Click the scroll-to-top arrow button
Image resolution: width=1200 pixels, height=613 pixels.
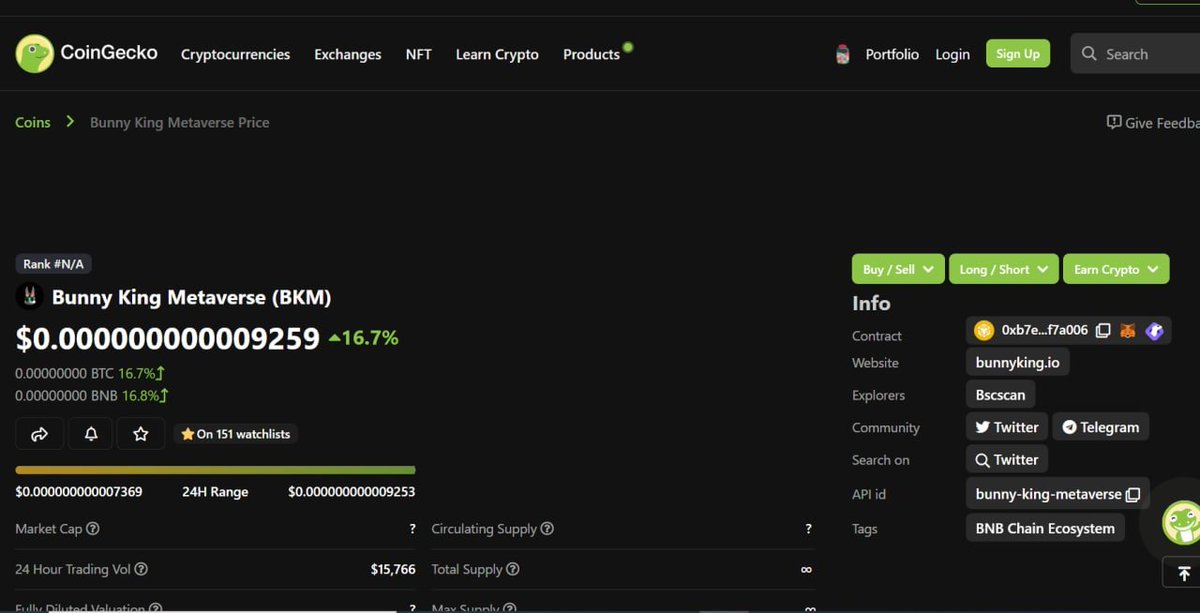1183,573
